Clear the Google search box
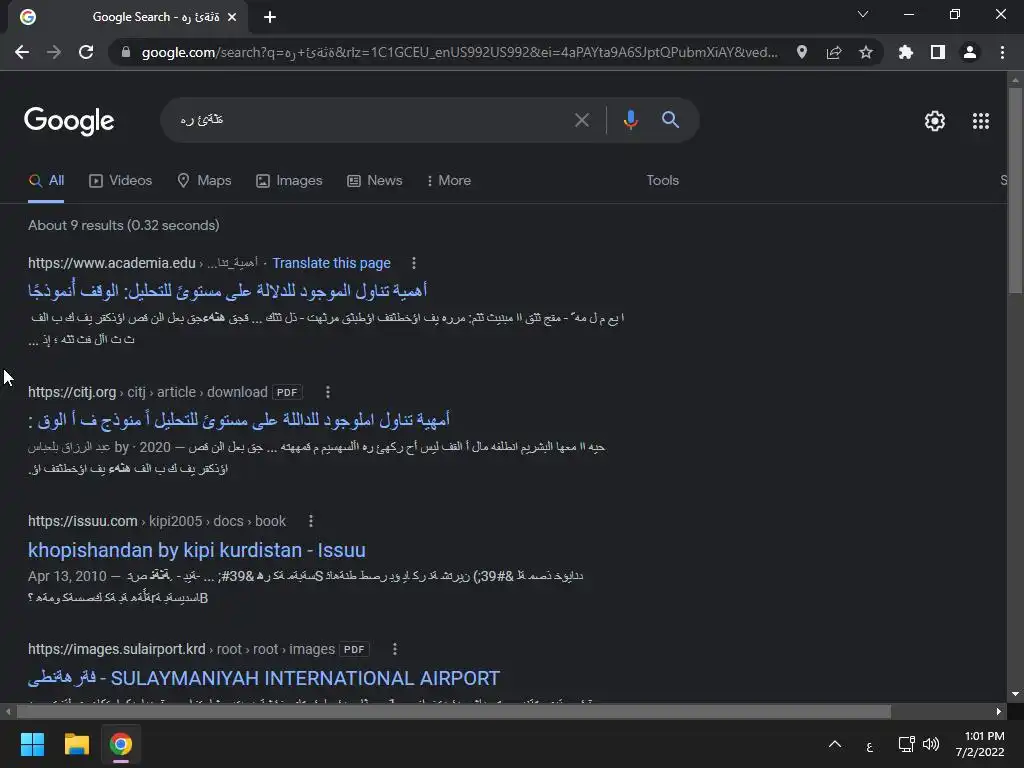Viewport: 1024px width, 768px height. tap(582, 120)
